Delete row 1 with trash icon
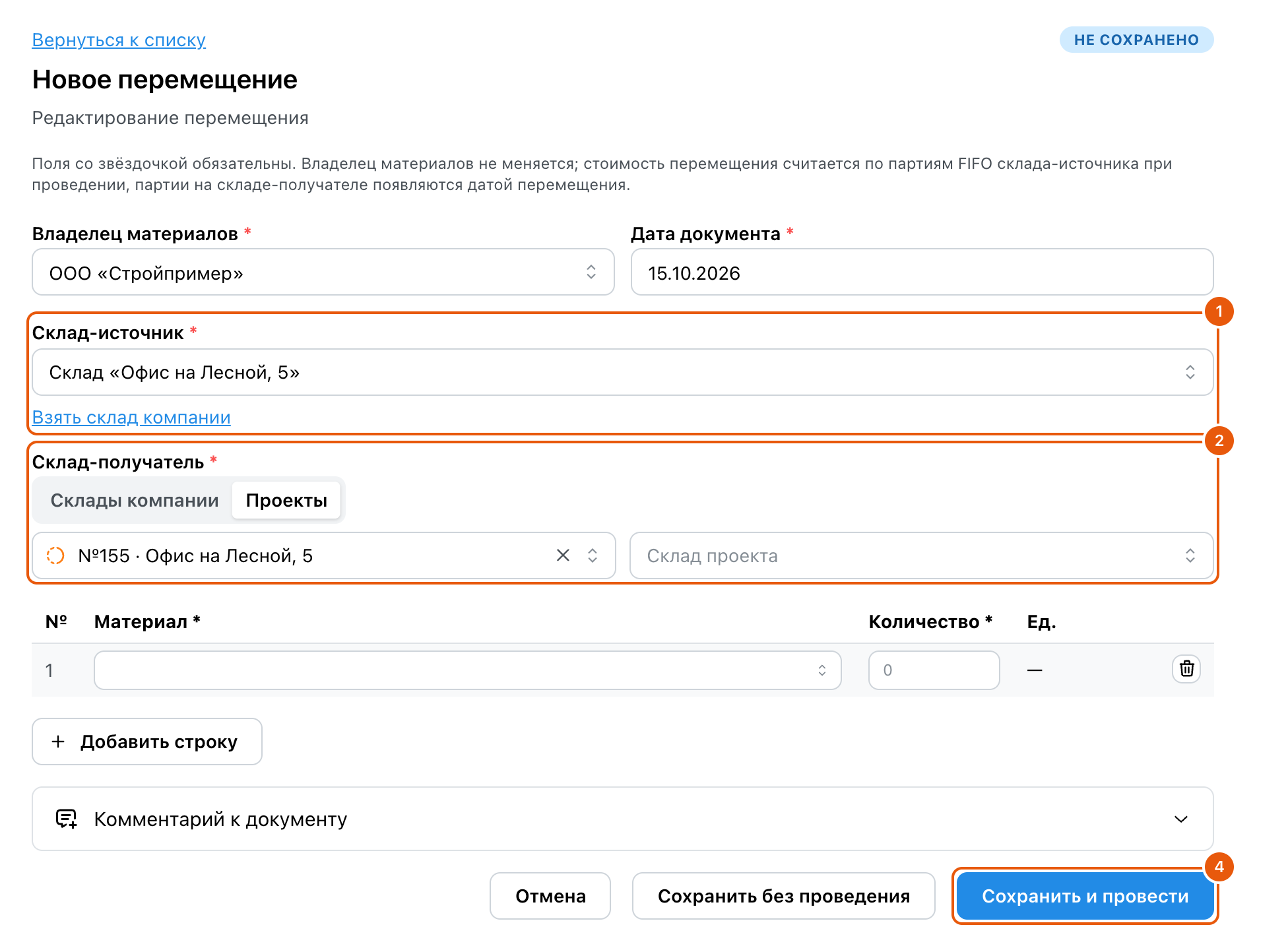Image resolution: width=1288 pixels, height=950 pixels. (1186, 669)
